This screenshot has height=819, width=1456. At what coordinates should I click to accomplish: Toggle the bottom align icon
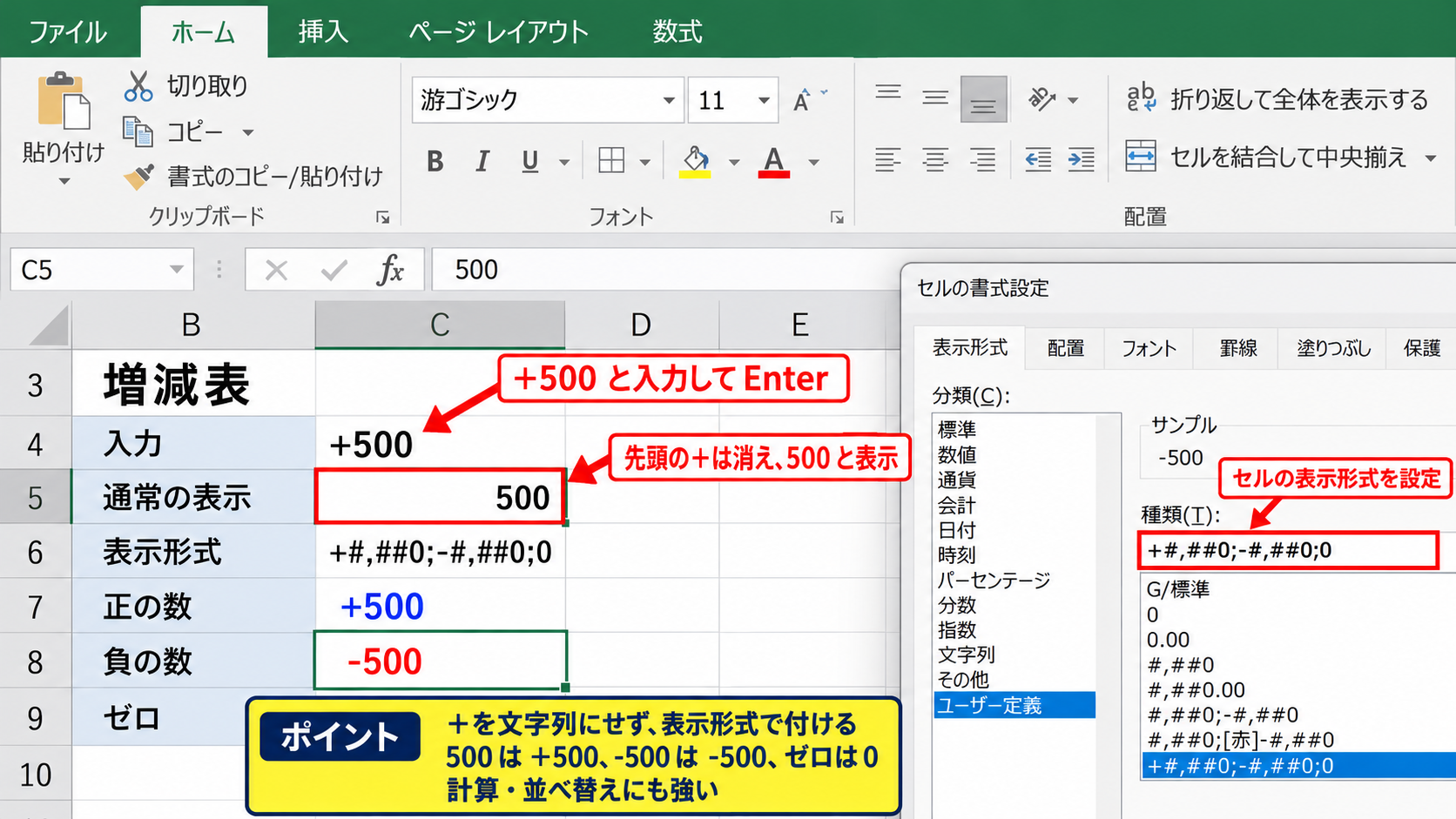click(x=983, y=99)
